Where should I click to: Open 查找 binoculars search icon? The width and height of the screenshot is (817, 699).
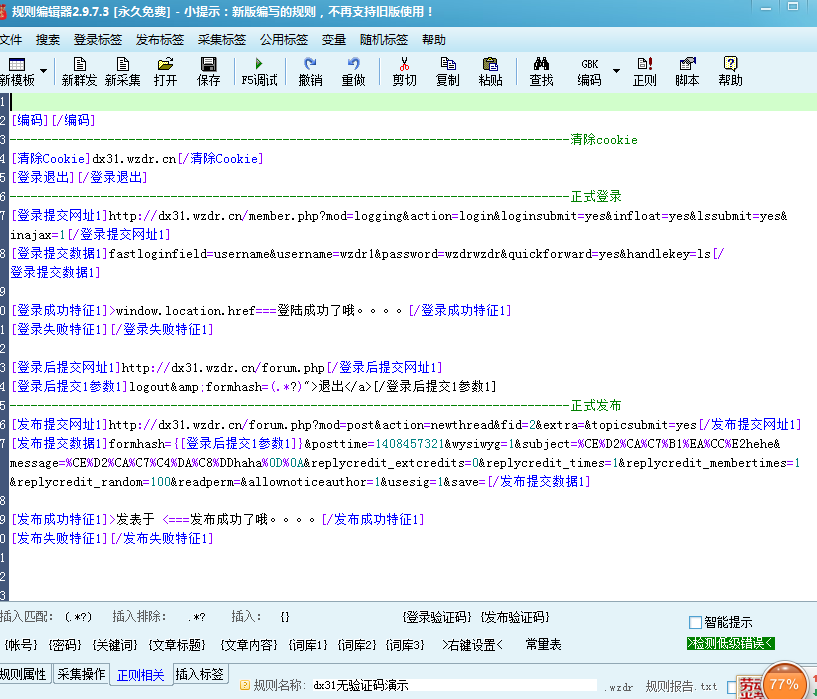(x=541, y=71)
